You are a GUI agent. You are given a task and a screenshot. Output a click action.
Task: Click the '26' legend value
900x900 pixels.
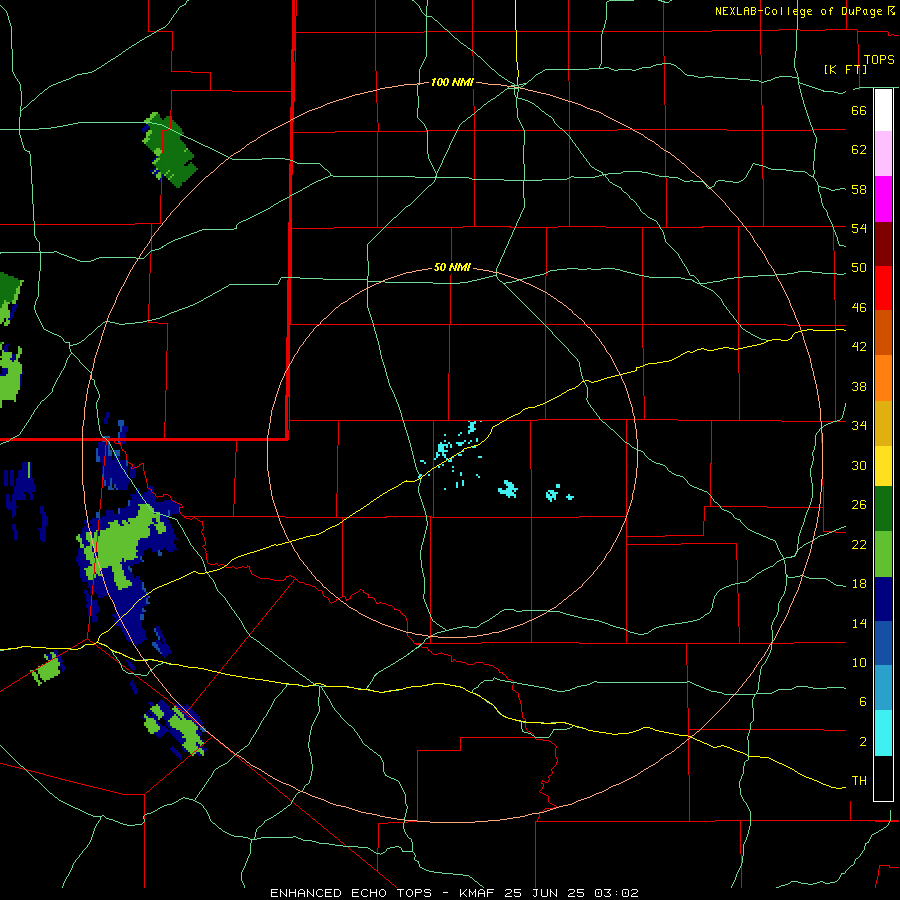(859, 505)
